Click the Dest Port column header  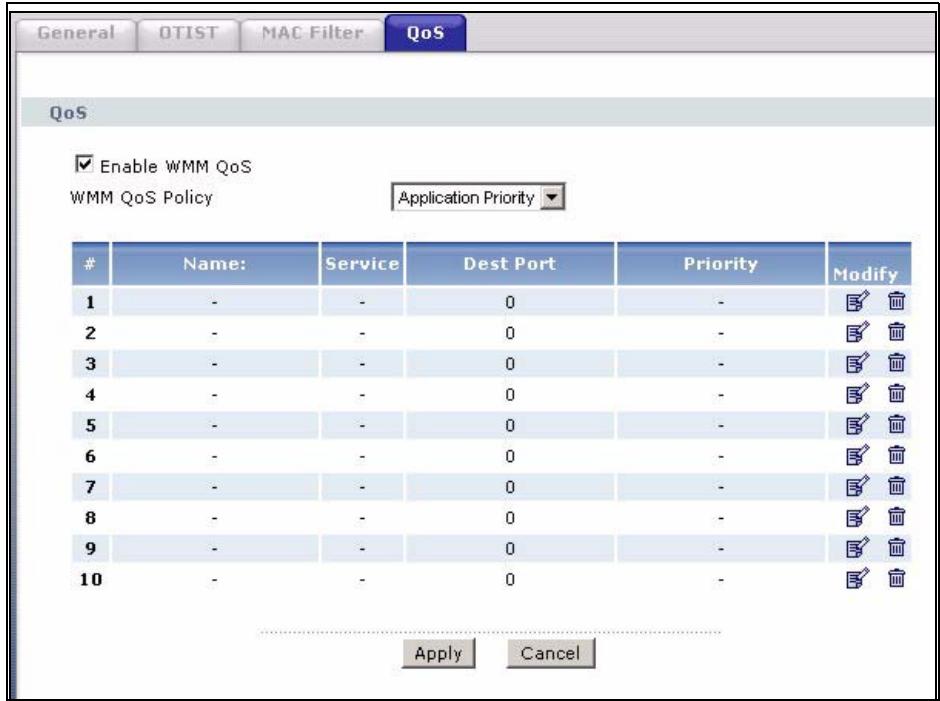coord(510,264)
